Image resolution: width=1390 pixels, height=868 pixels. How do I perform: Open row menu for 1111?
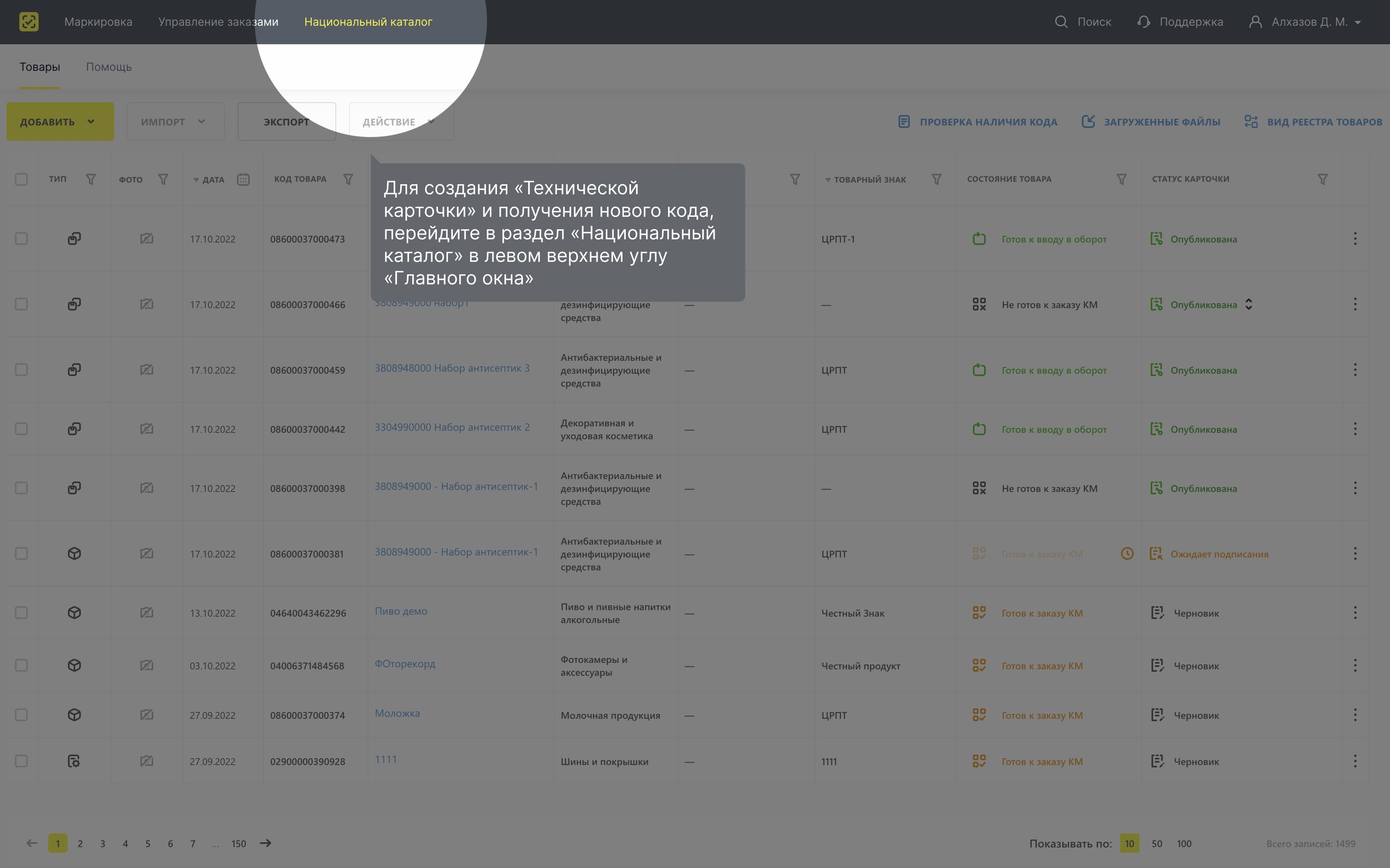(x=1355, y=761)
